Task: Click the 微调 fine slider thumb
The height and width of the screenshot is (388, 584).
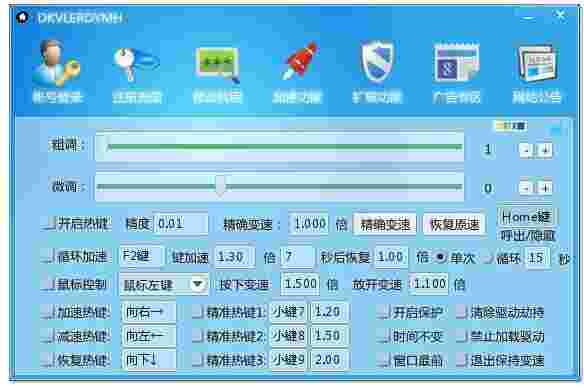Action: pyautogui.click(x=220, y=185)
